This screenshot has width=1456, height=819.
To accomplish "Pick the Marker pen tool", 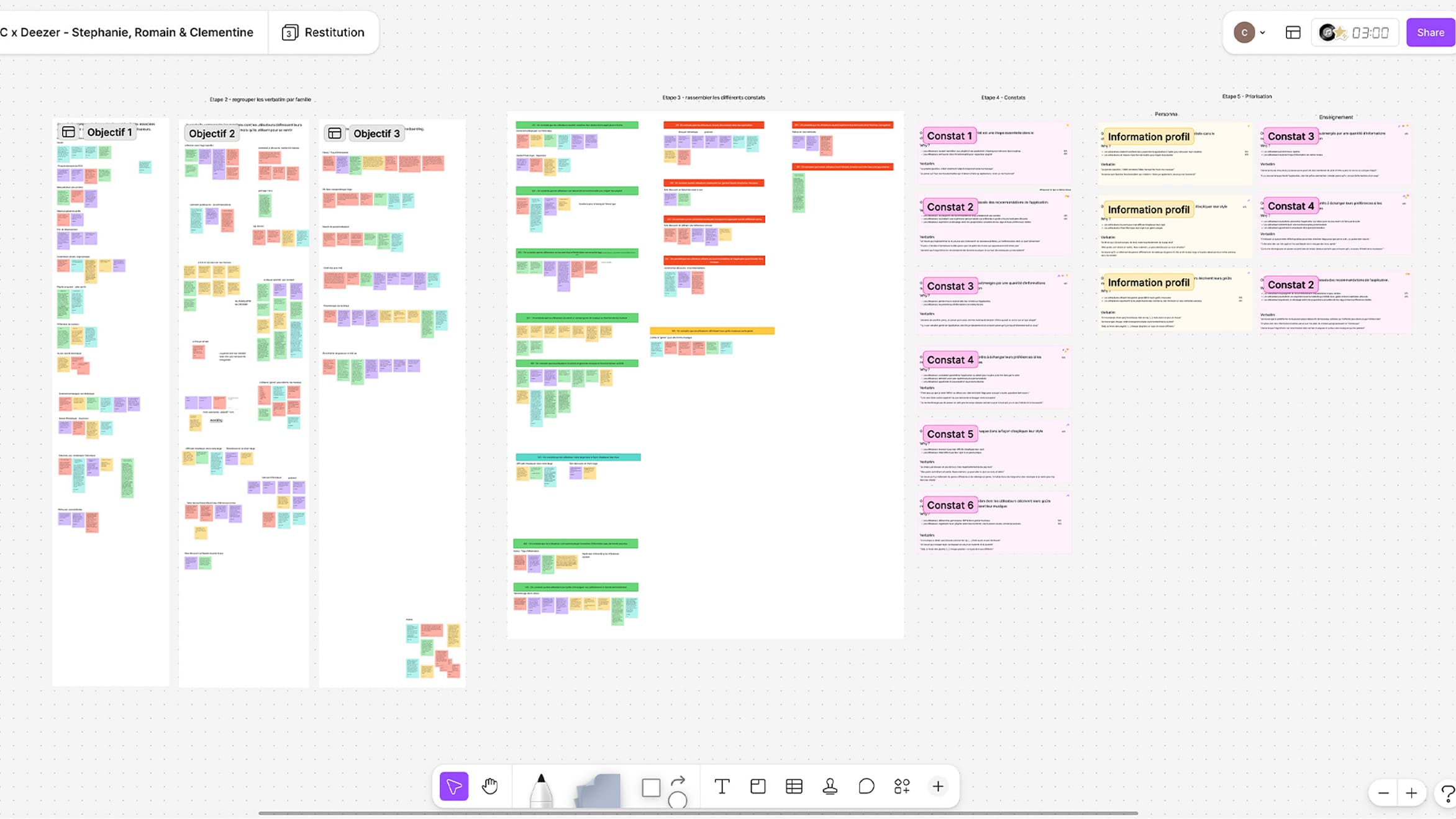I will [x=541, y=790].
